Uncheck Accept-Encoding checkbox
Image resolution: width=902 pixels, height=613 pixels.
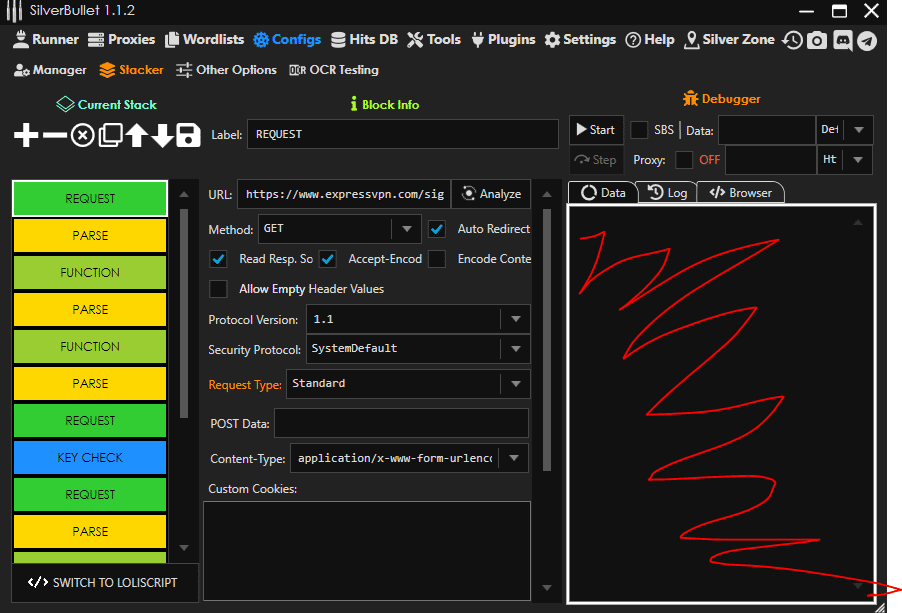[x=328, y=259]
